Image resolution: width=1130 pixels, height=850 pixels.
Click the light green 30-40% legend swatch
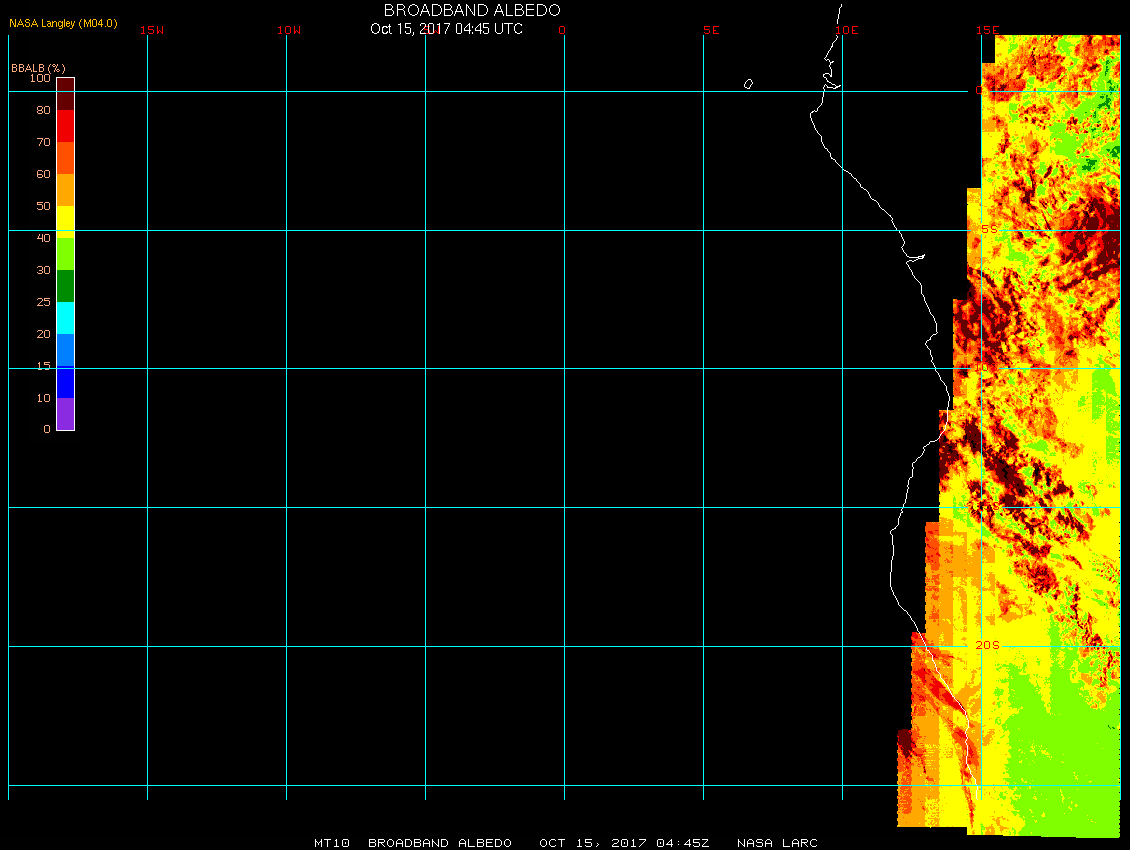click(65, 253)
